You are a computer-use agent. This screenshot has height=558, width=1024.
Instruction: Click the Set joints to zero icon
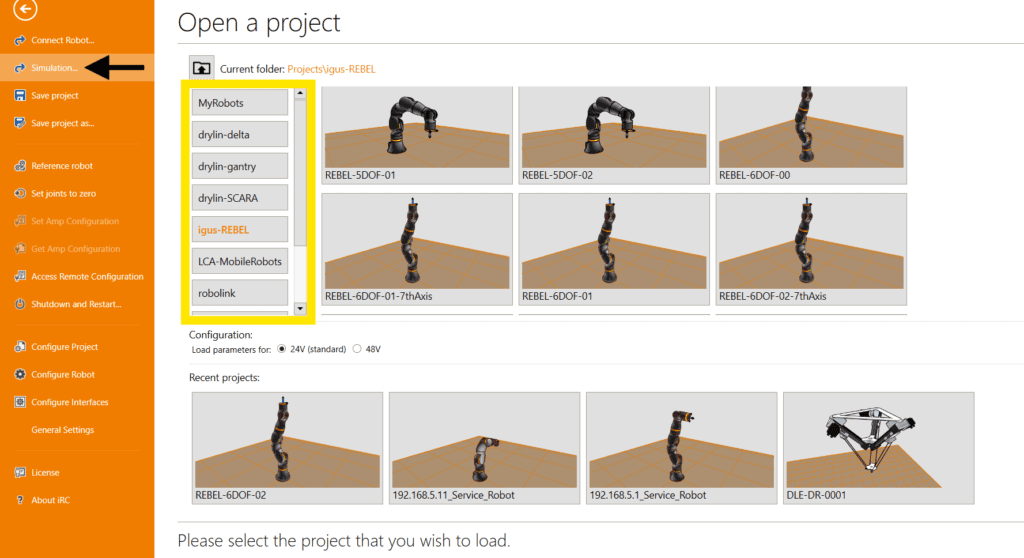[20, 194]
